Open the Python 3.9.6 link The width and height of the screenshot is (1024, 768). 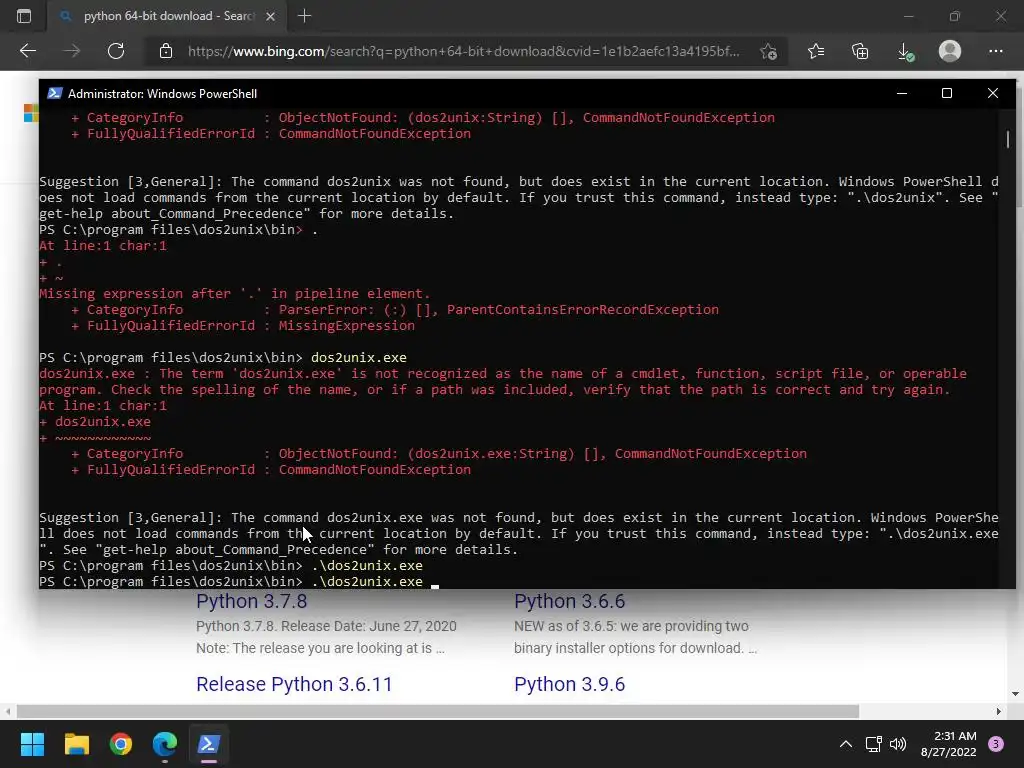coord(569,684)
